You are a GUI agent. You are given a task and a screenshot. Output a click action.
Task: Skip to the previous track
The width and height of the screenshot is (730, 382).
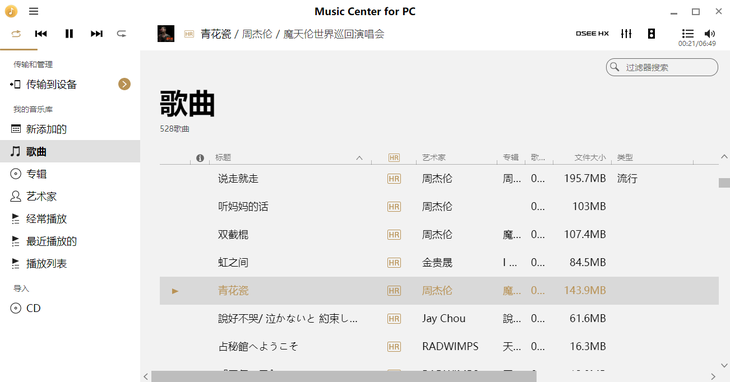pos(41,34)
